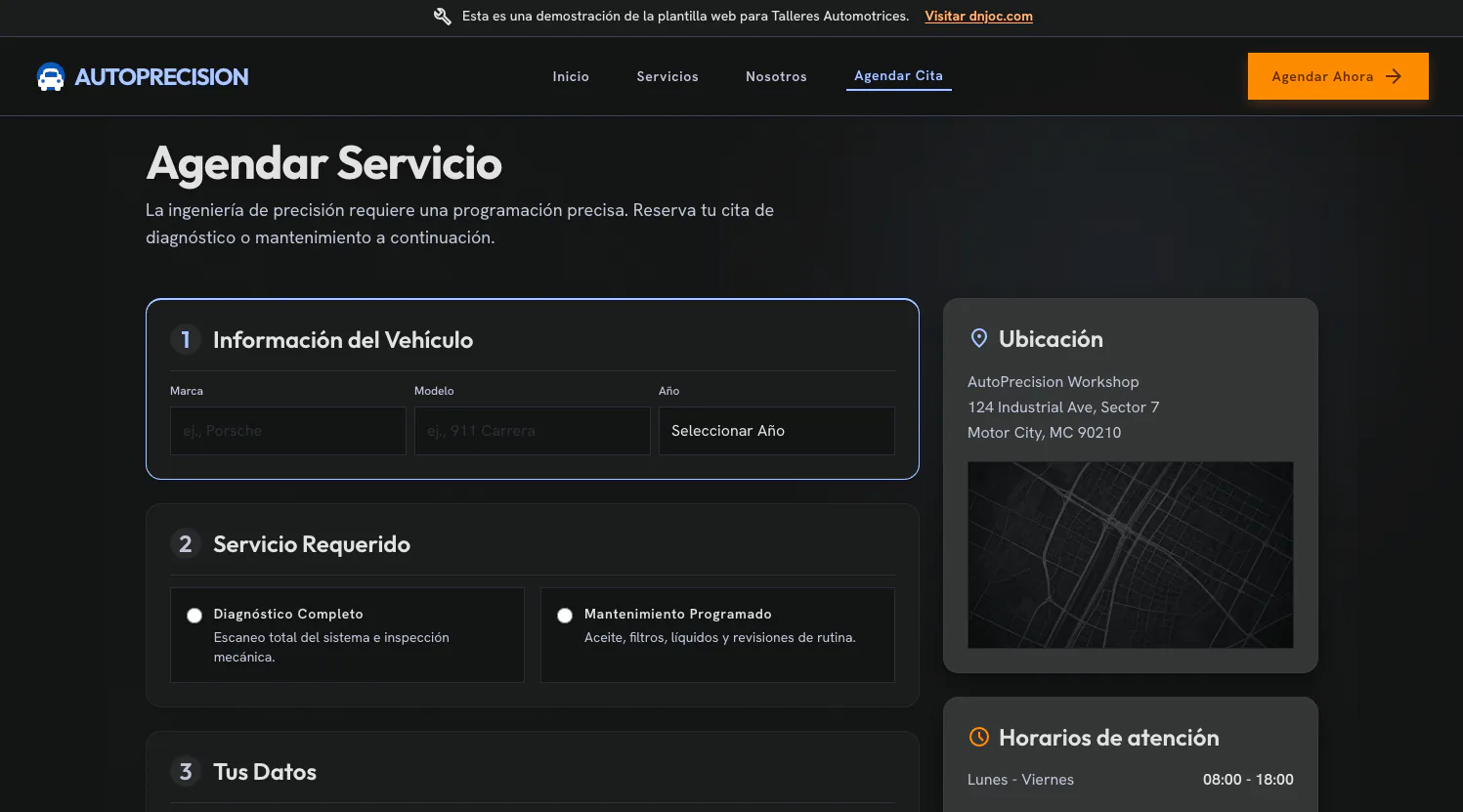
Task: Follow the Visitar dnjoc.com link
Action: click(x=978, y=17)
